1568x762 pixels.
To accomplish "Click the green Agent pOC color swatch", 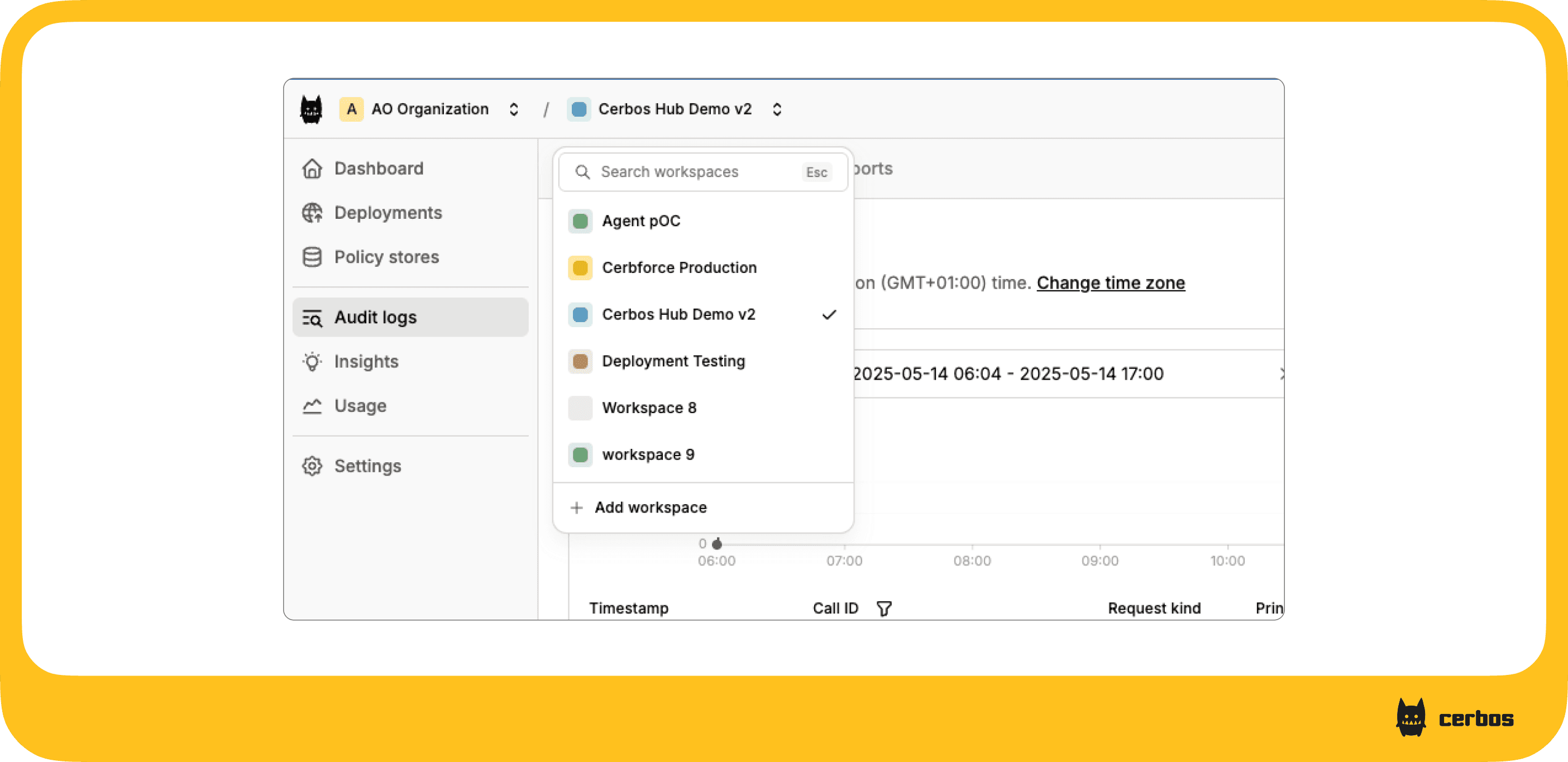I will 580,221.
